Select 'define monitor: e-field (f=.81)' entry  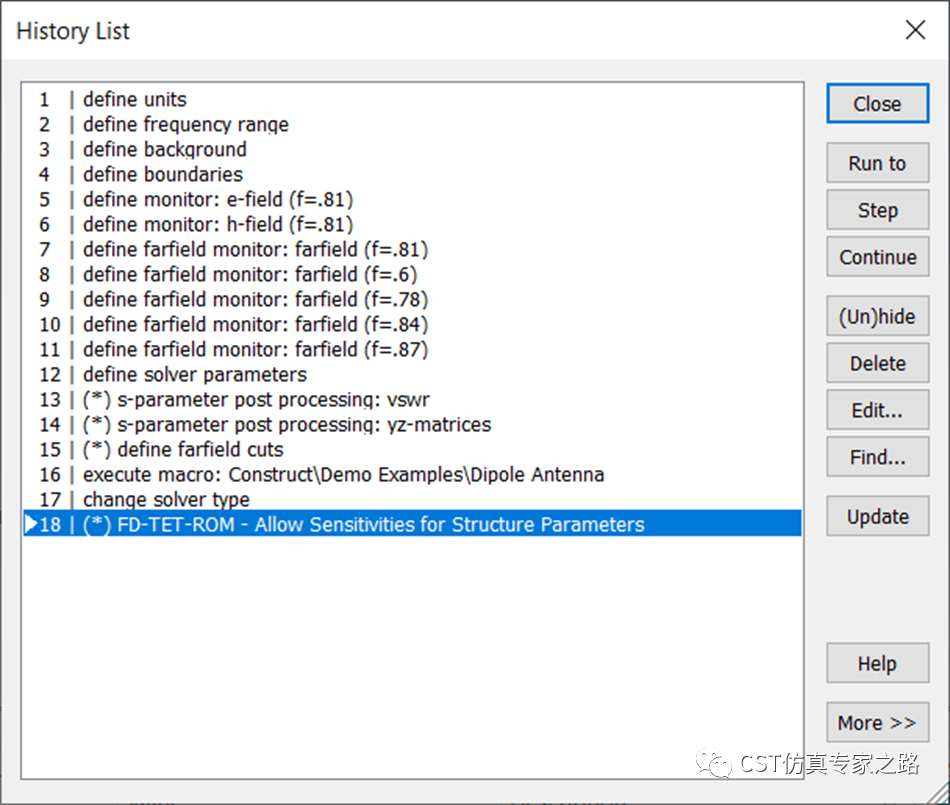[412, 199]
